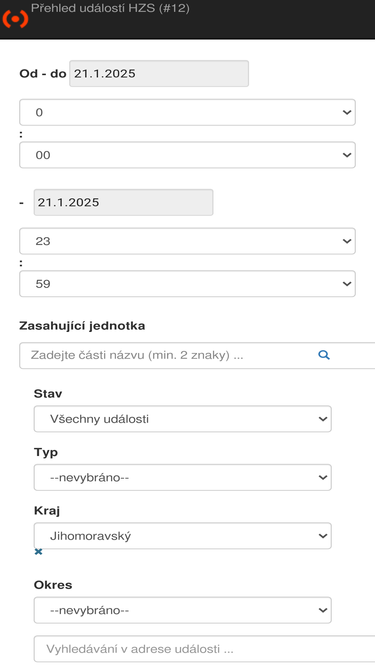Expand the start hour dropdown showing 0
This screenshot has width=375, height=667.
[188, 112]
